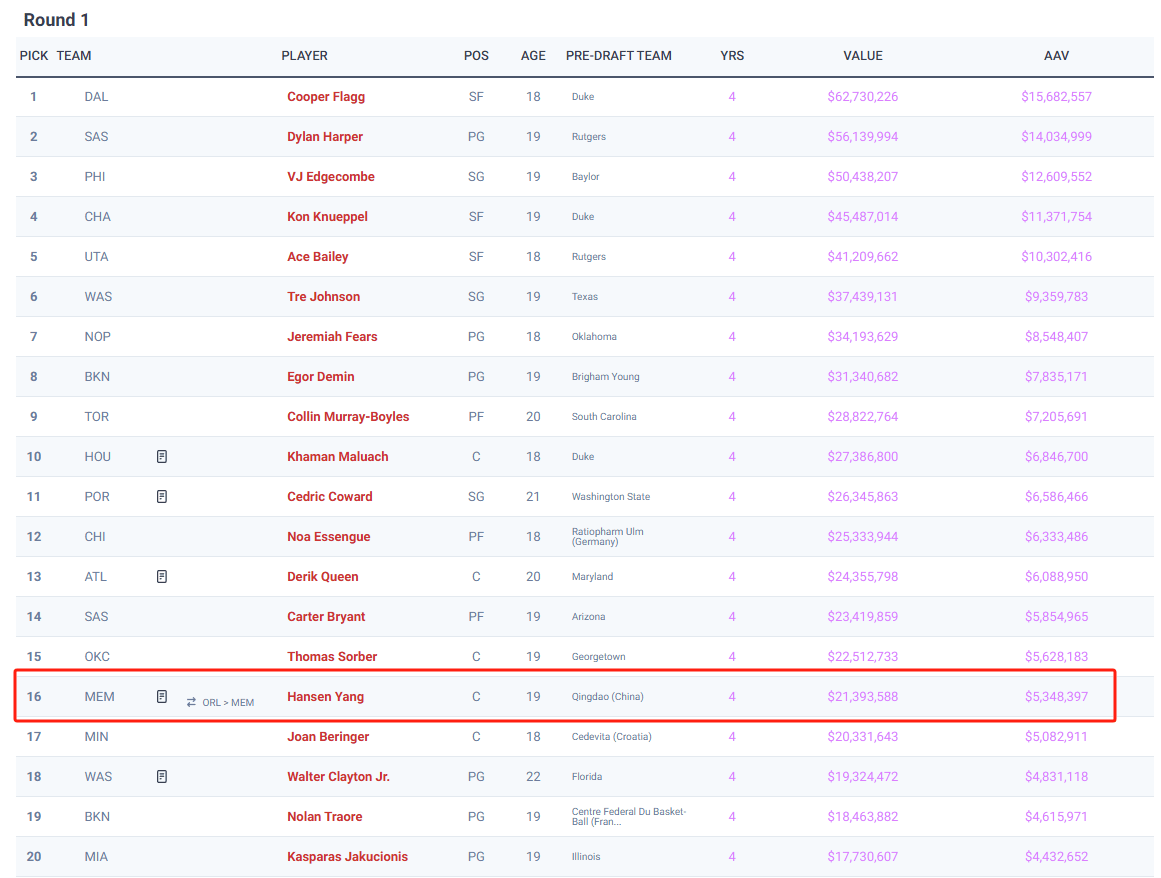The image size is (1161, 878).
Task: Click the $4,432,652 AAV cell
Action: (x=1056, y=857)
